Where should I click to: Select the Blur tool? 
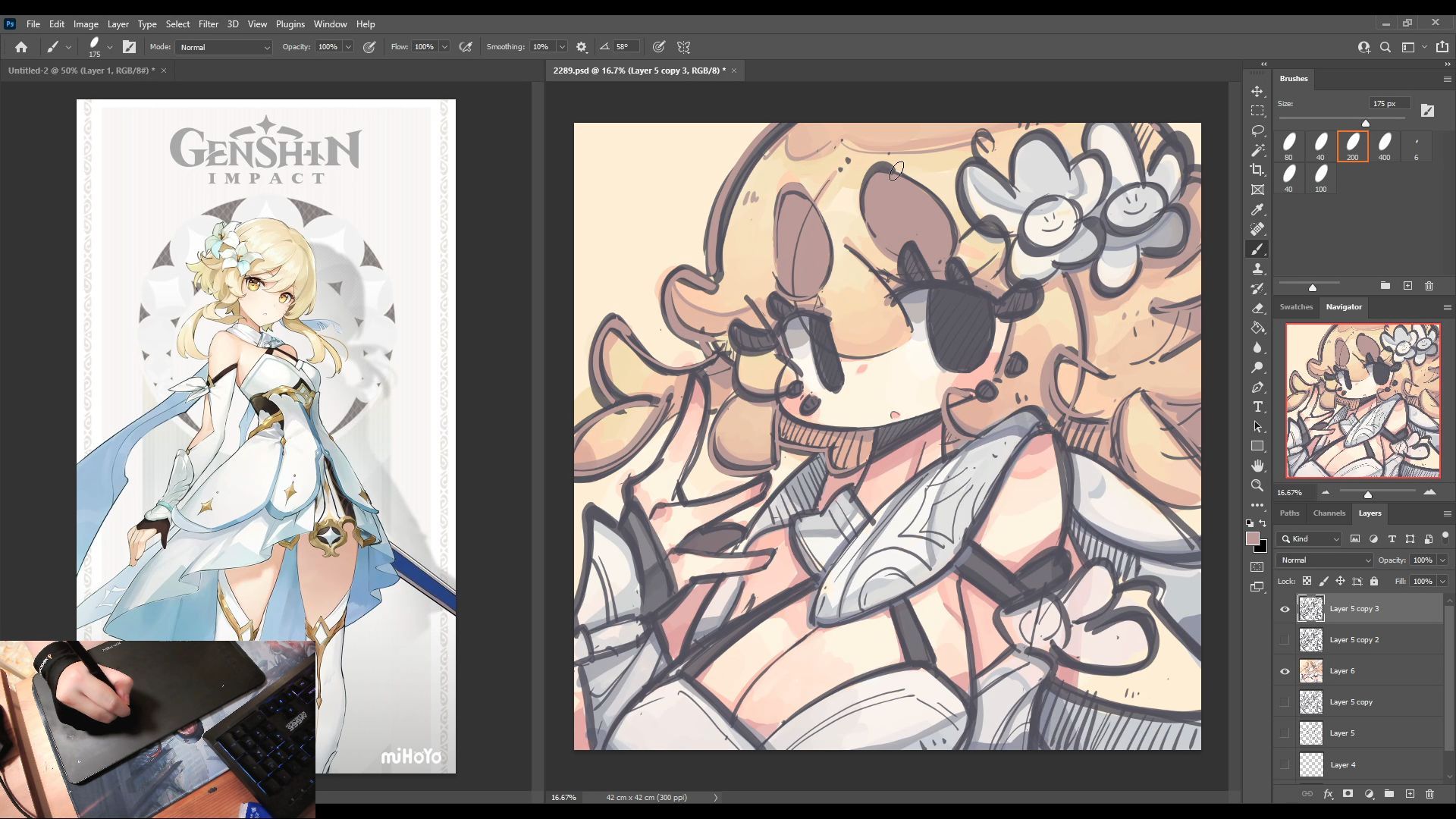click(x=1257, y=347)
